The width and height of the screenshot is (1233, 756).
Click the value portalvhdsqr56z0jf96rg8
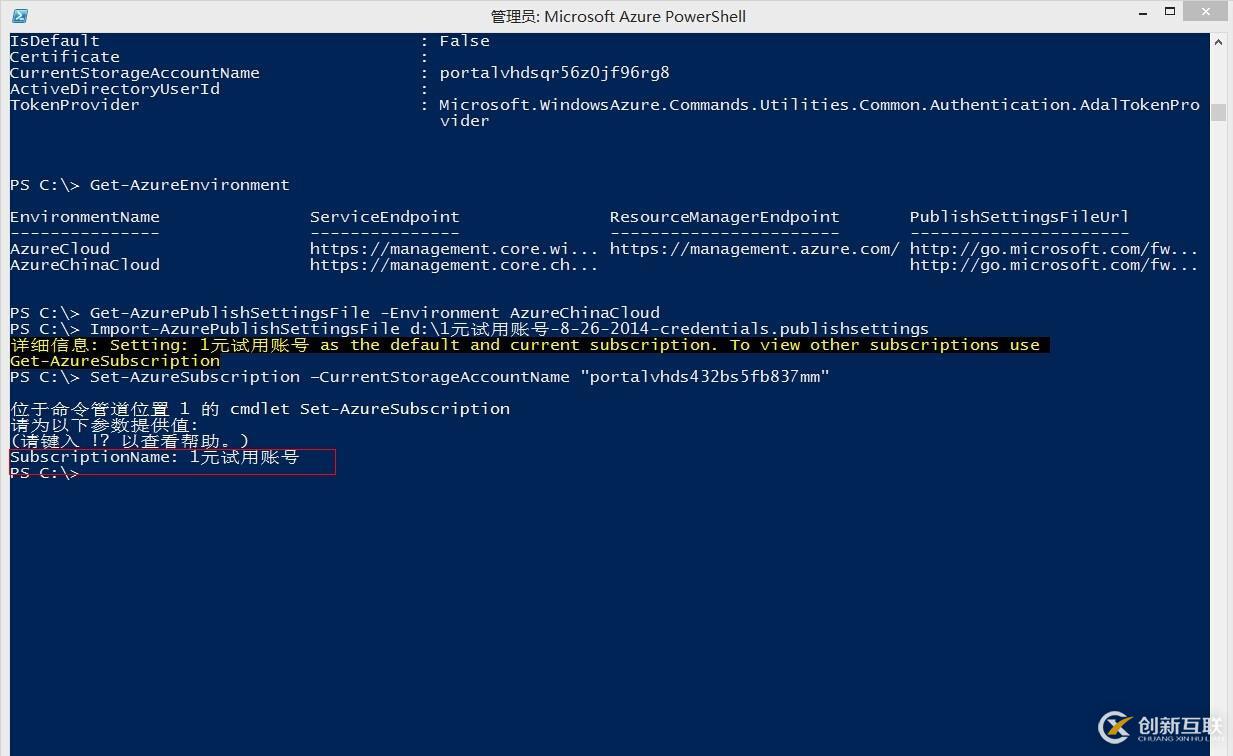(554, 73)
